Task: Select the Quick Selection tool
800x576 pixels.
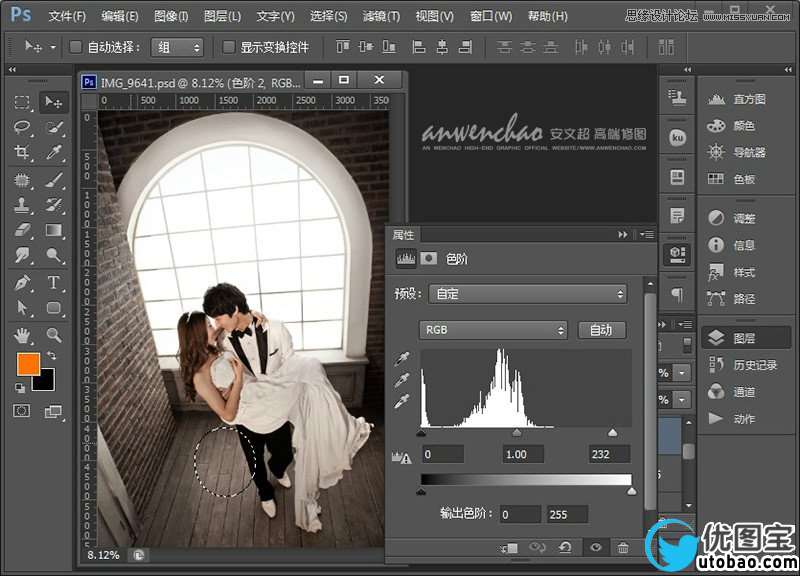Action: click(x=54, y=128)
